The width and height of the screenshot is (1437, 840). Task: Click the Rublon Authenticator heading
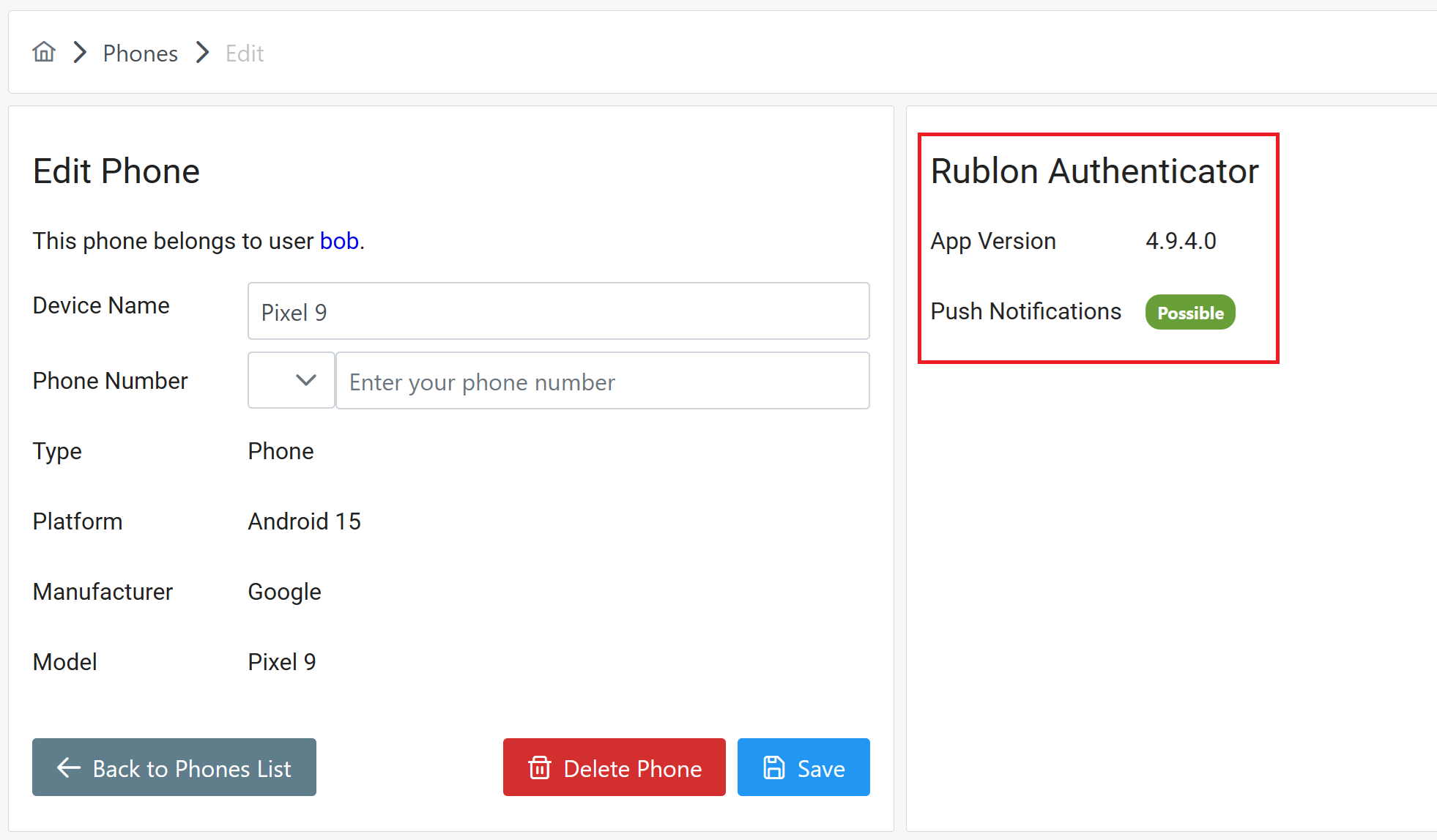[1094, 171]
